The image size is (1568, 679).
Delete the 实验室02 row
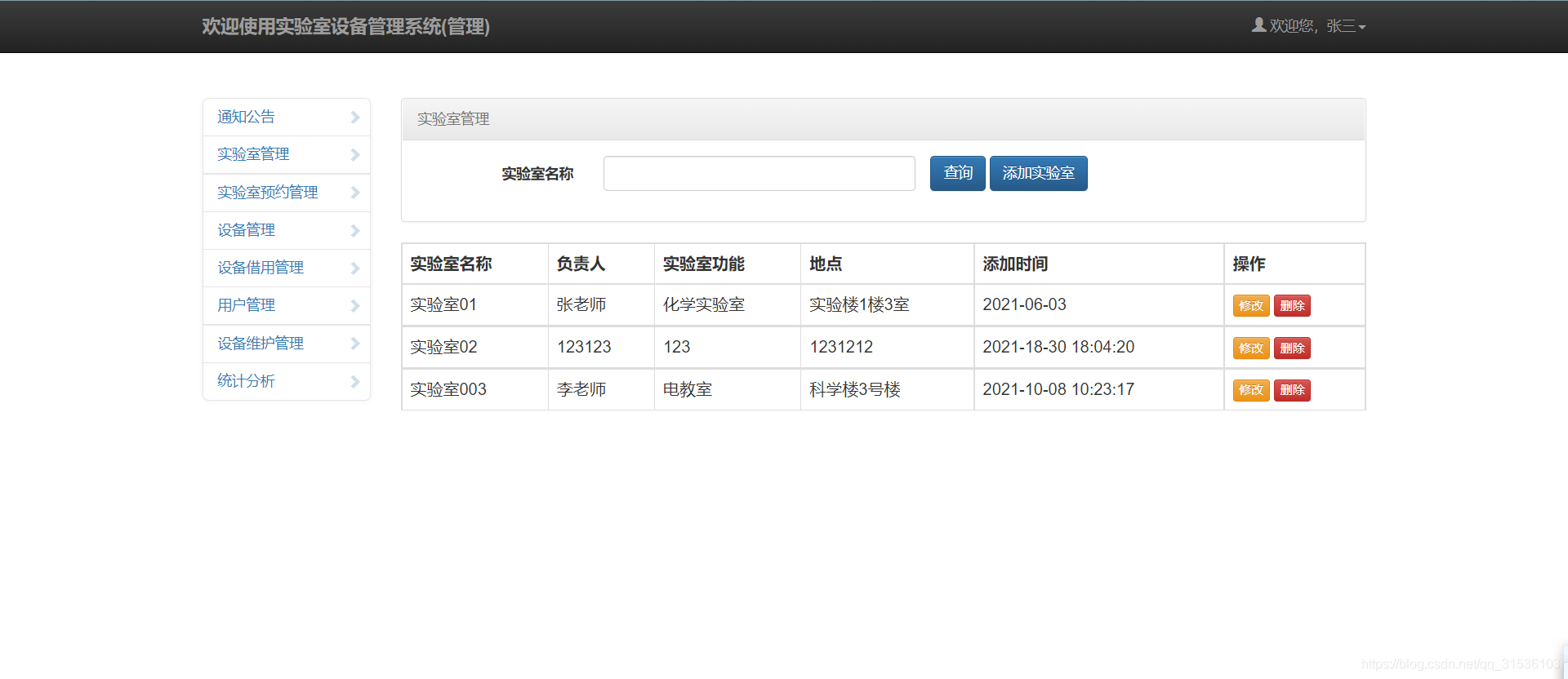tap(1292, 348)
